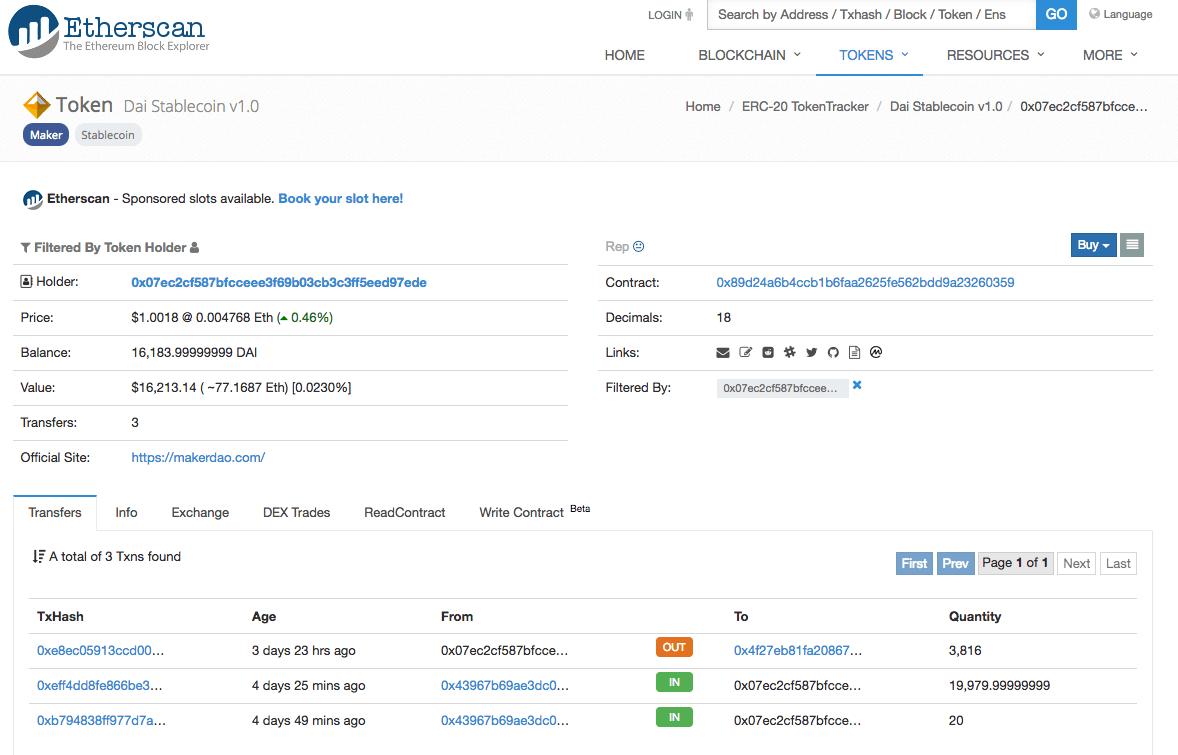Expand the Blockchain menu
1178x755 pixels.
tap(749, 56)
